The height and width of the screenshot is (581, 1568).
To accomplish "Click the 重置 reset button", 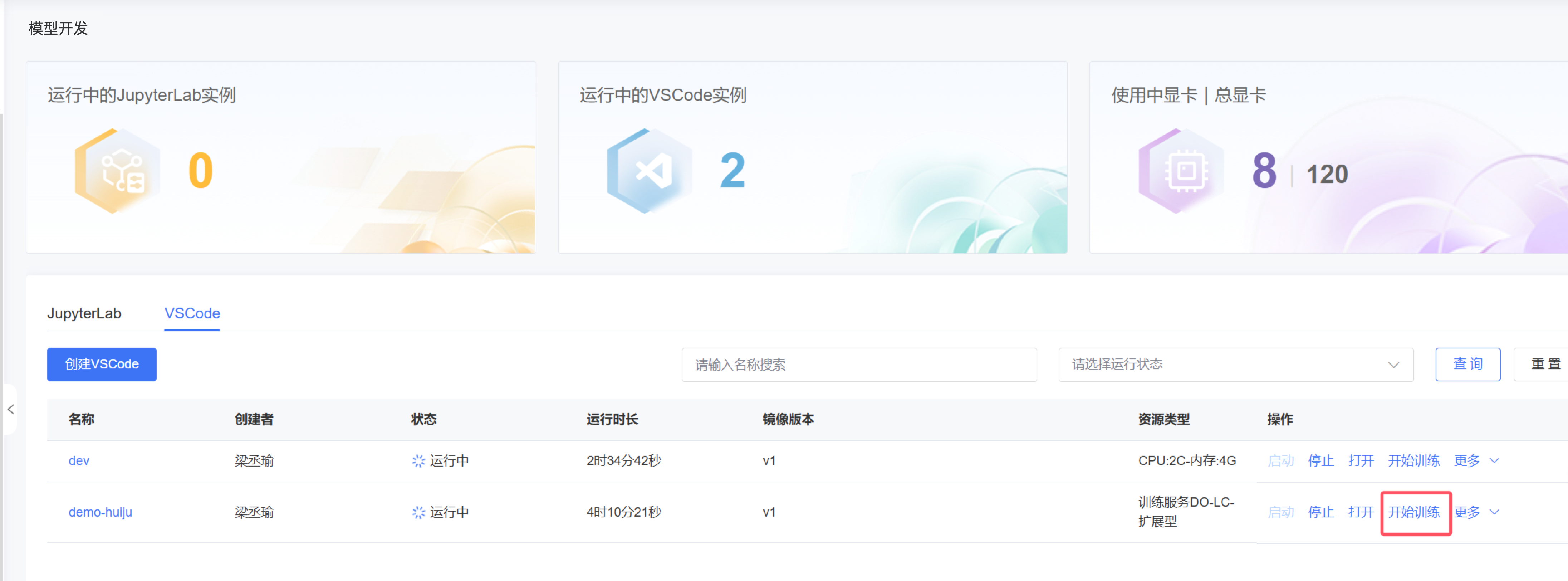I will [1544, 364].
